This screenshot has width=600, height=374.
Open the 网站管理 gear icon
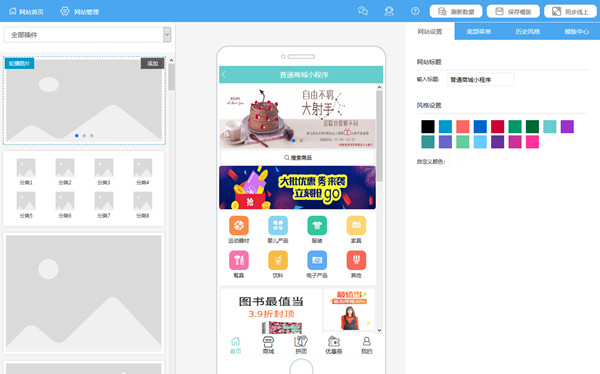coord(65,11)
